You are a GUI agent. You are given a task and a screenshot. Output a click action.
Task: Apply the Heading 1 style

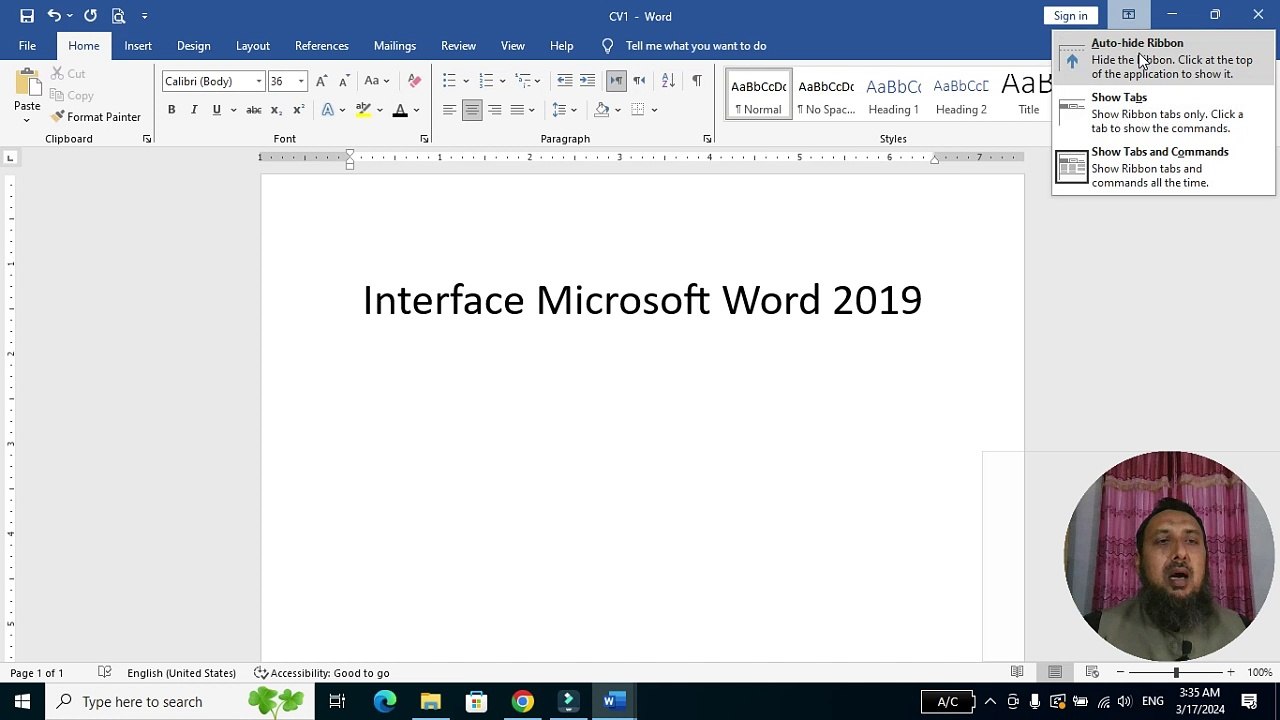[893, 94]
